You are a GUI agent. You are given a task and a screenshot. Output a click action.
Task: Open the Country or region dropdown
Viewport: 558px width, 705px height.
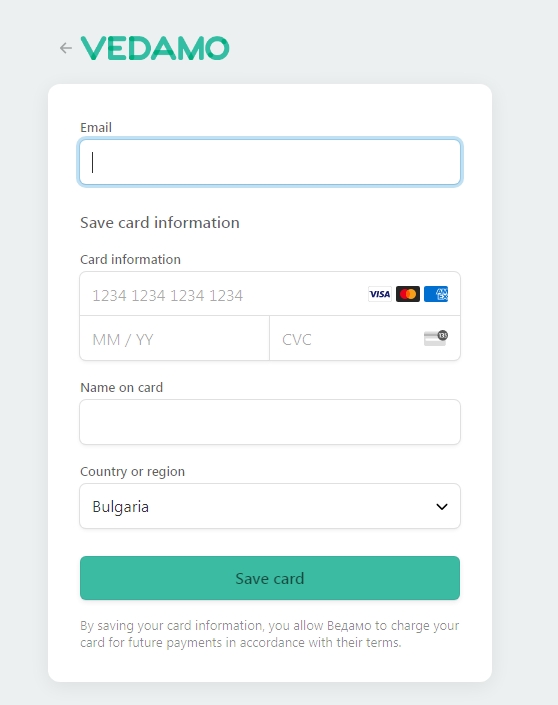pos(270,506)
